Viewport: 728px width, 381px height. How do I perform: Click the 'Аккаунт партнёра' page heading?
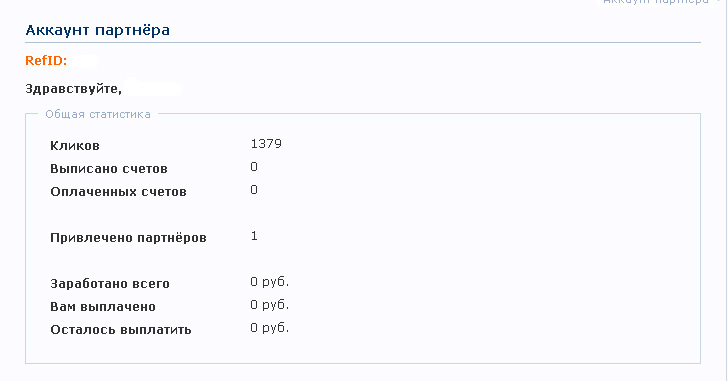(98, 30)
